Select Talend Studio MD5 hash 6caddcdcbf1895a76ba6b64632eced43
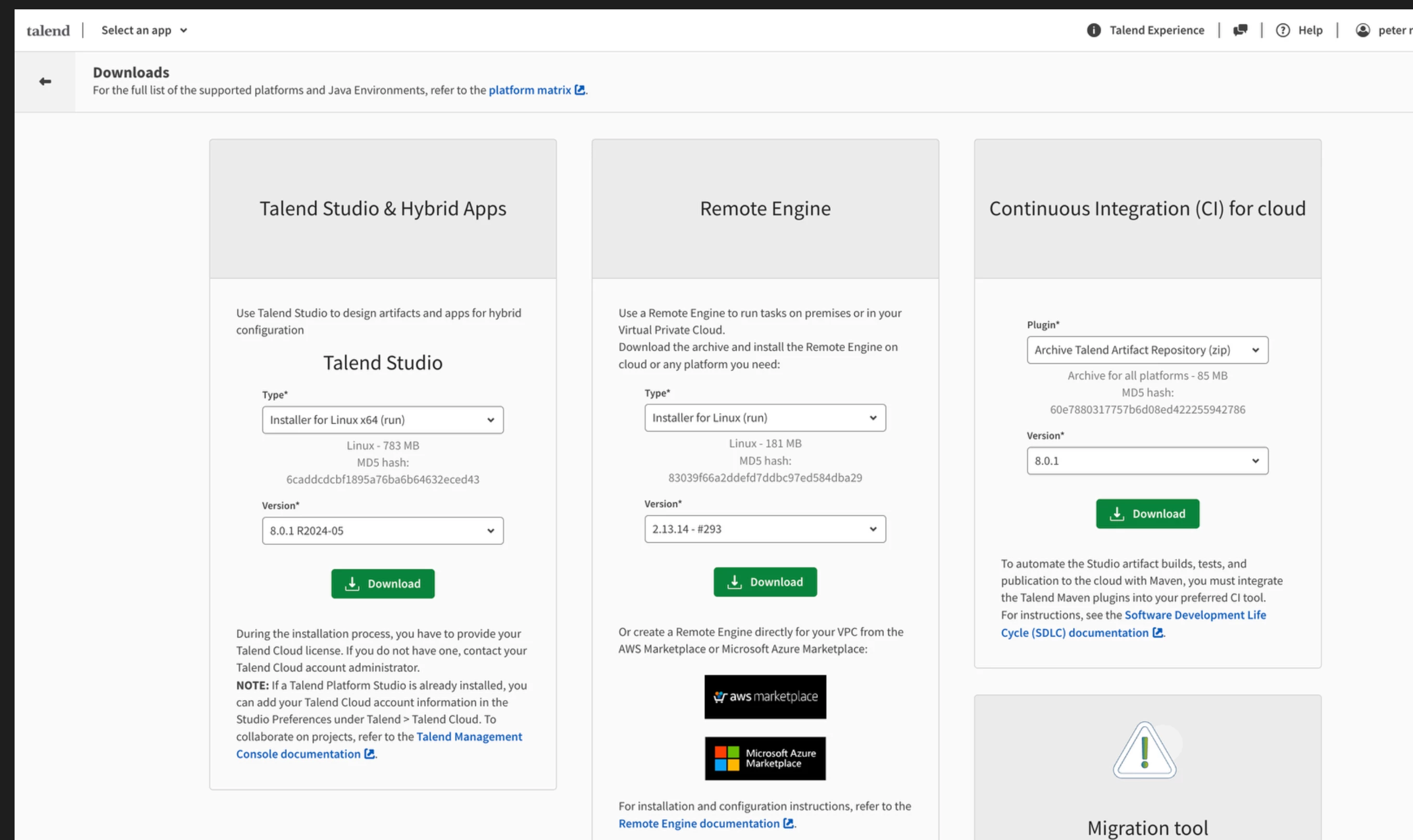Viewport: 1413px width, 840px height. 383,479
